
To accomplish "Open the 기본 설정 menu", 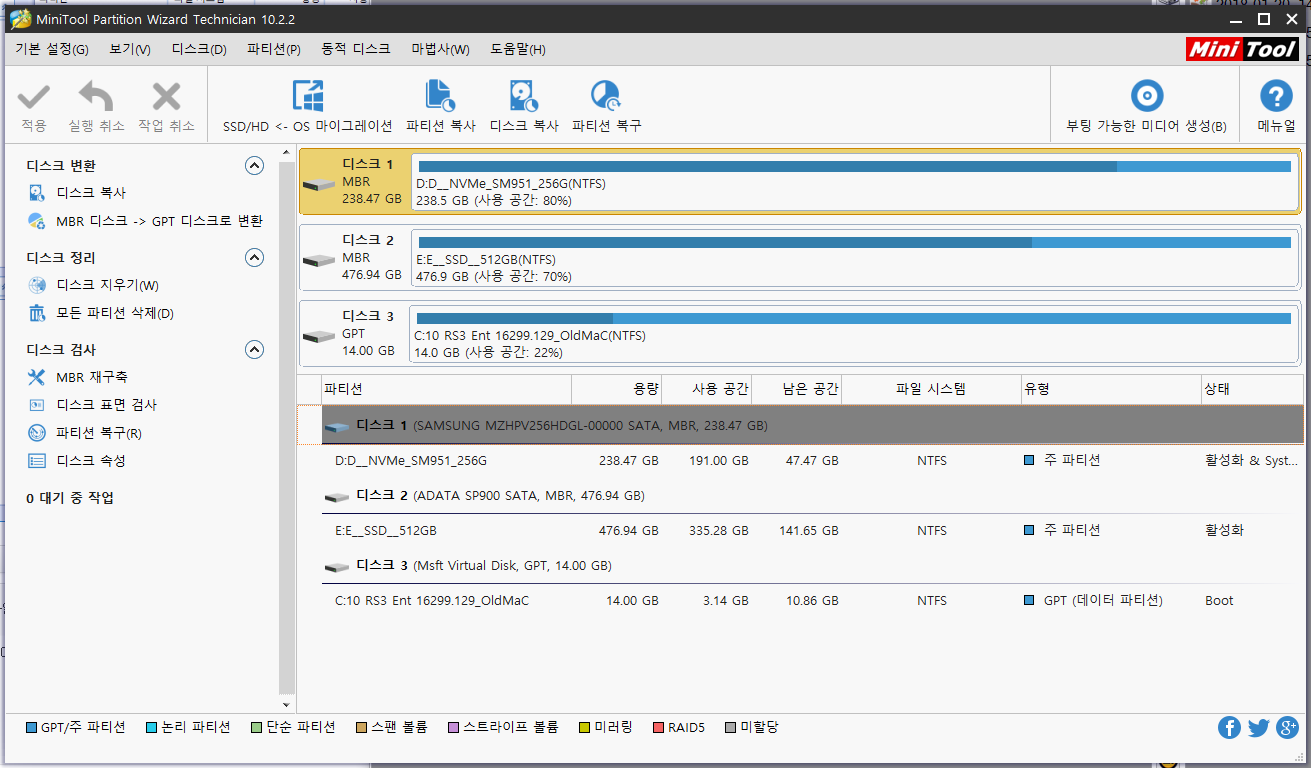I will (52, 49).
